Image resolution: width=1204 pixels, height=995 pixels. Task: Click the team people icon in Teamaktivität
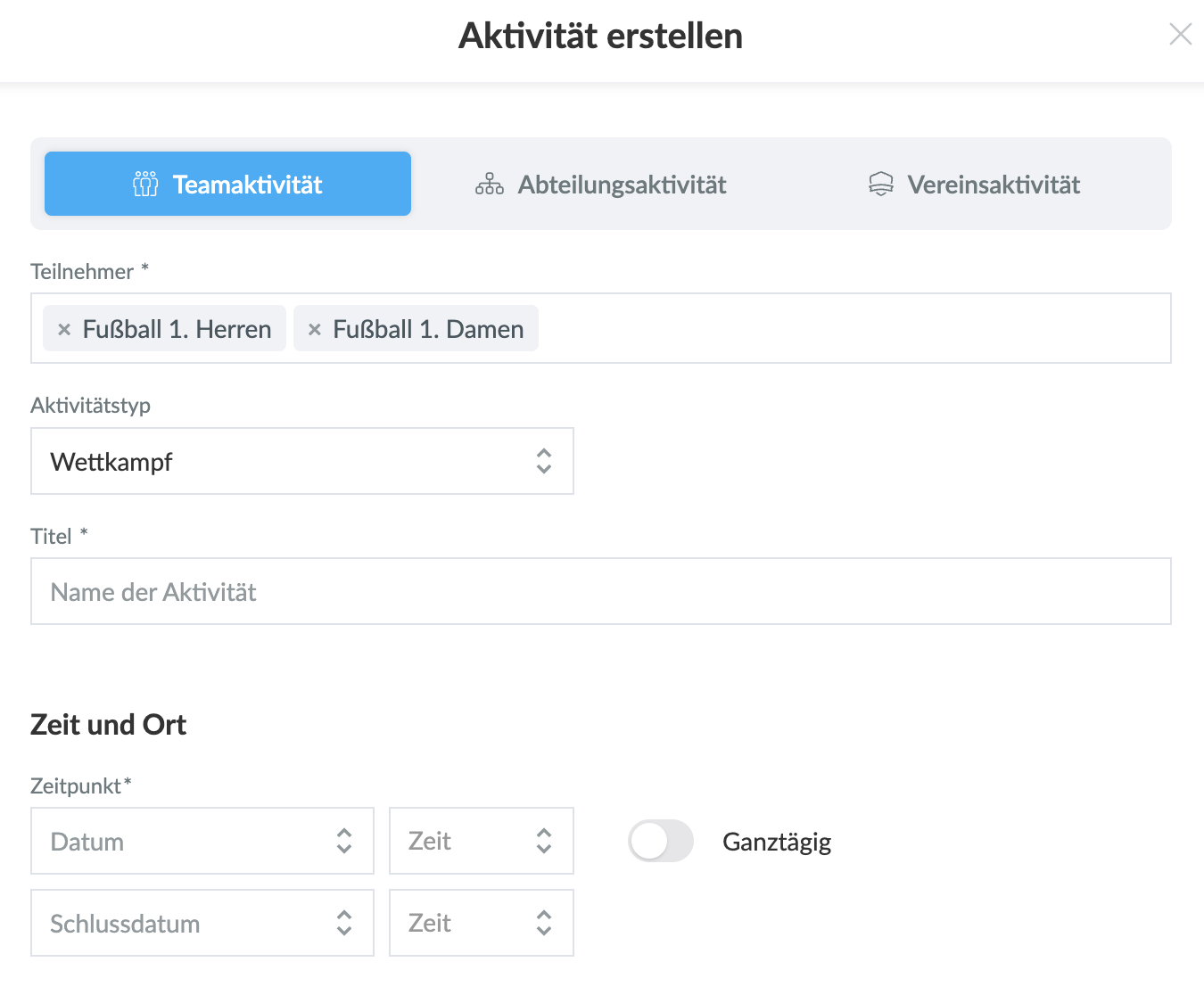click(x=145, y=185)
